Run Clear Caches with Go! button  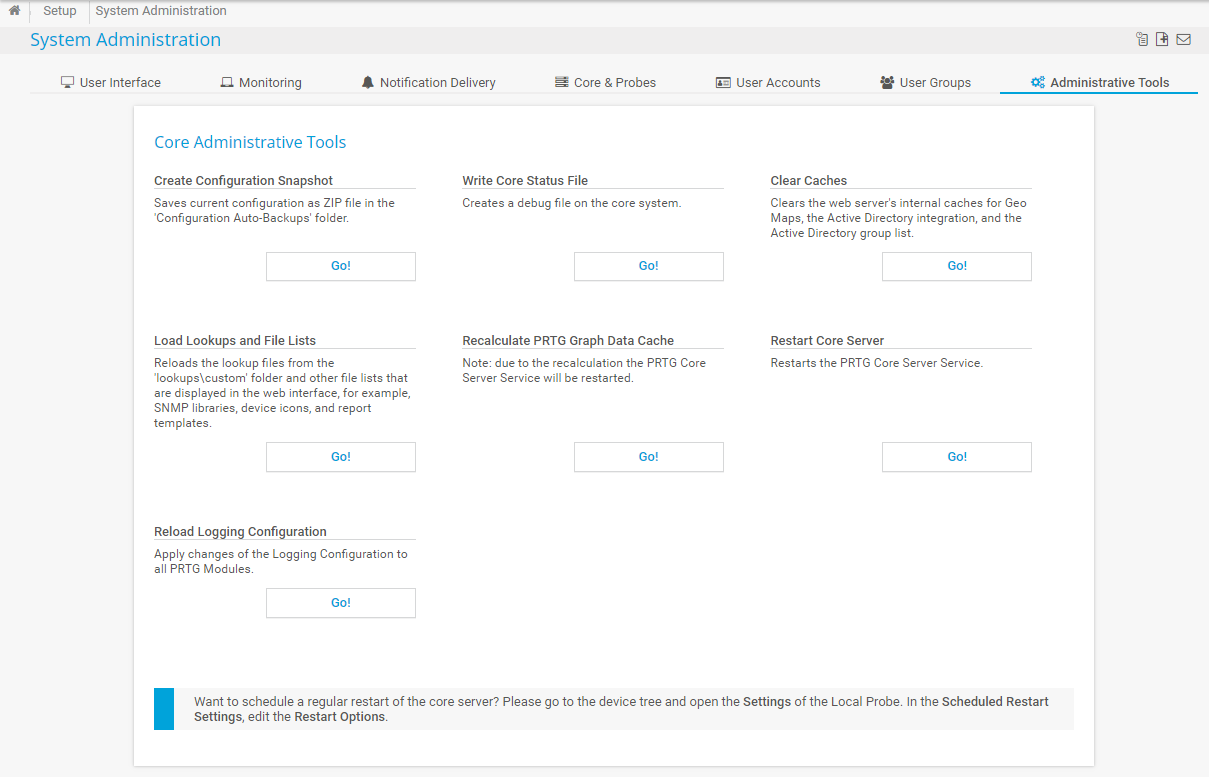coord(956,266)
